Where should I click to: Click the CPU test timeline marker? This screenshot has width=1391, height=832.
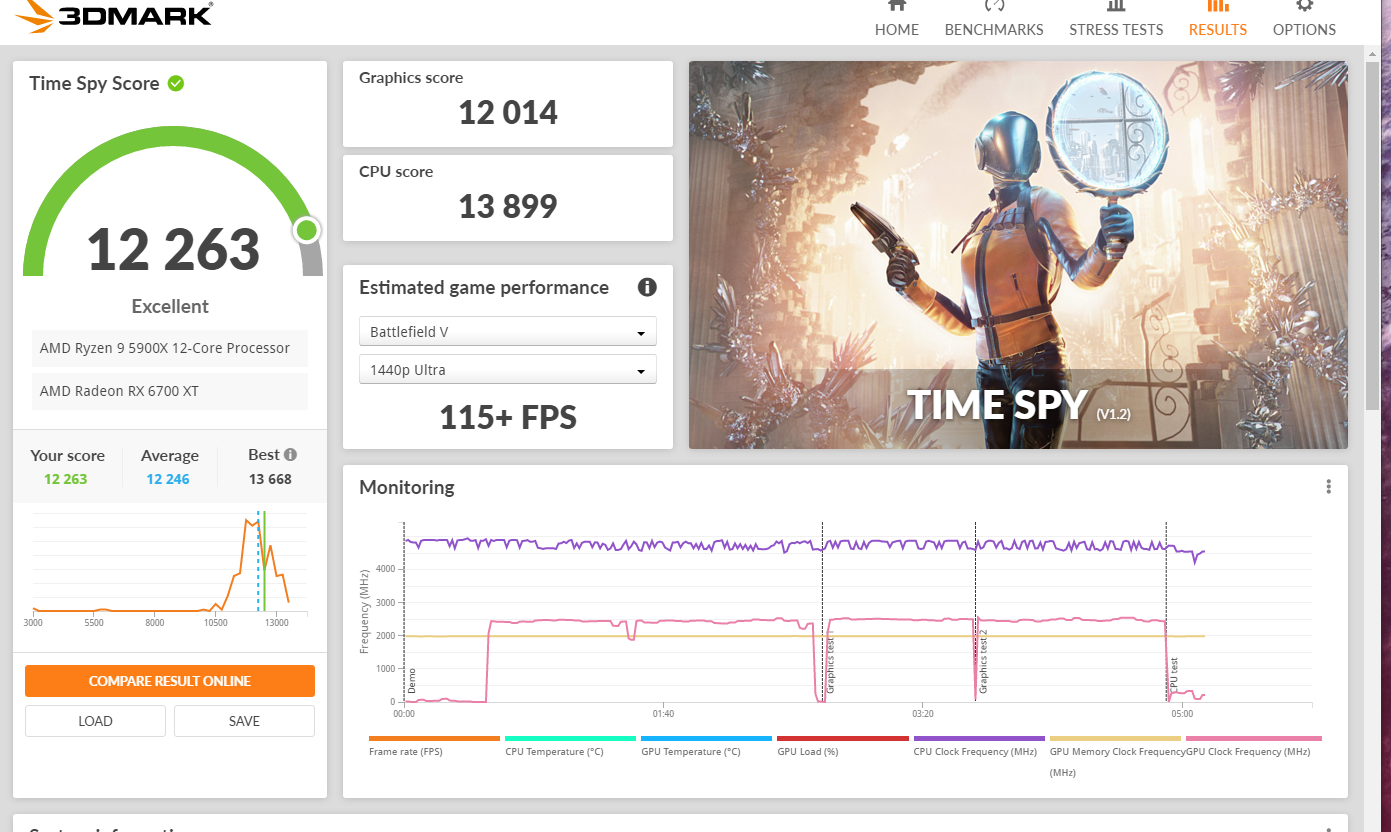(1174, 676)
